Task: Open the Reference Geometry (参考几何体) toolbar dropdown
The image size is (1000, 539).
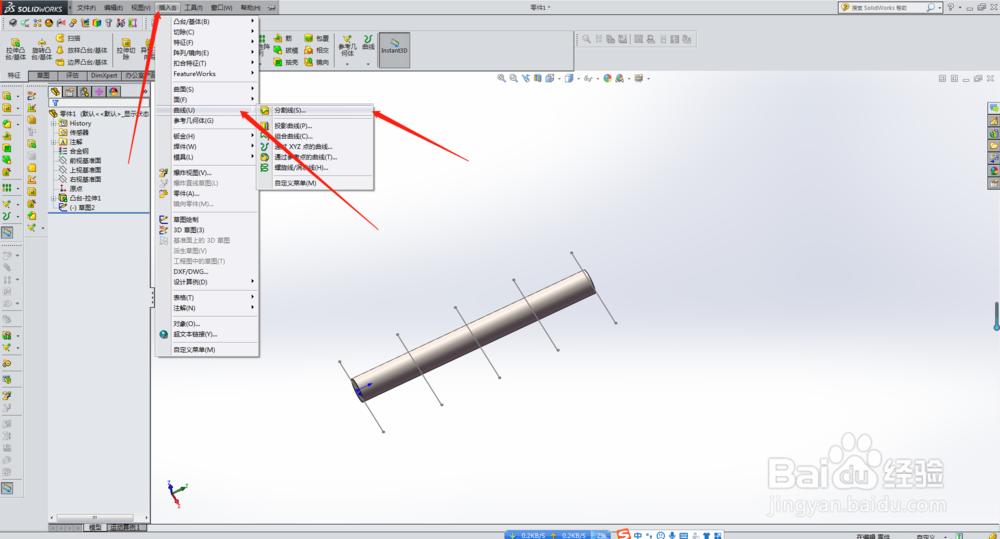Action: 347,64
